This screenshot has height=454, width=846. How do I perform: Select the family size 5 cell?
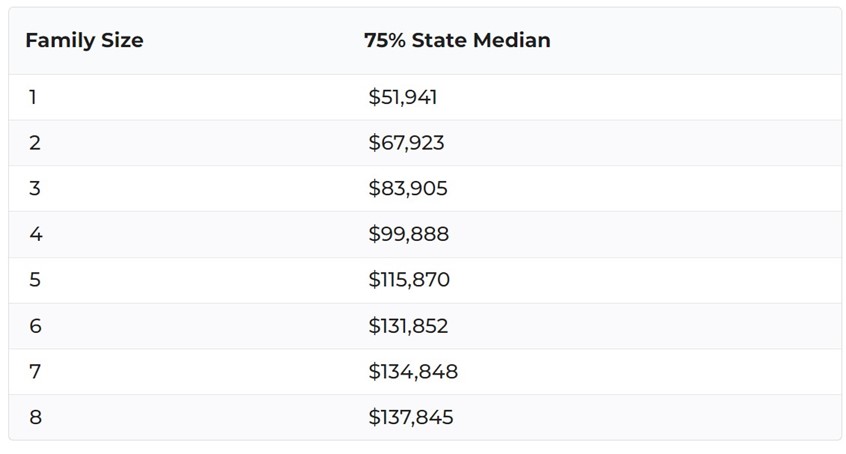(35, 280)
